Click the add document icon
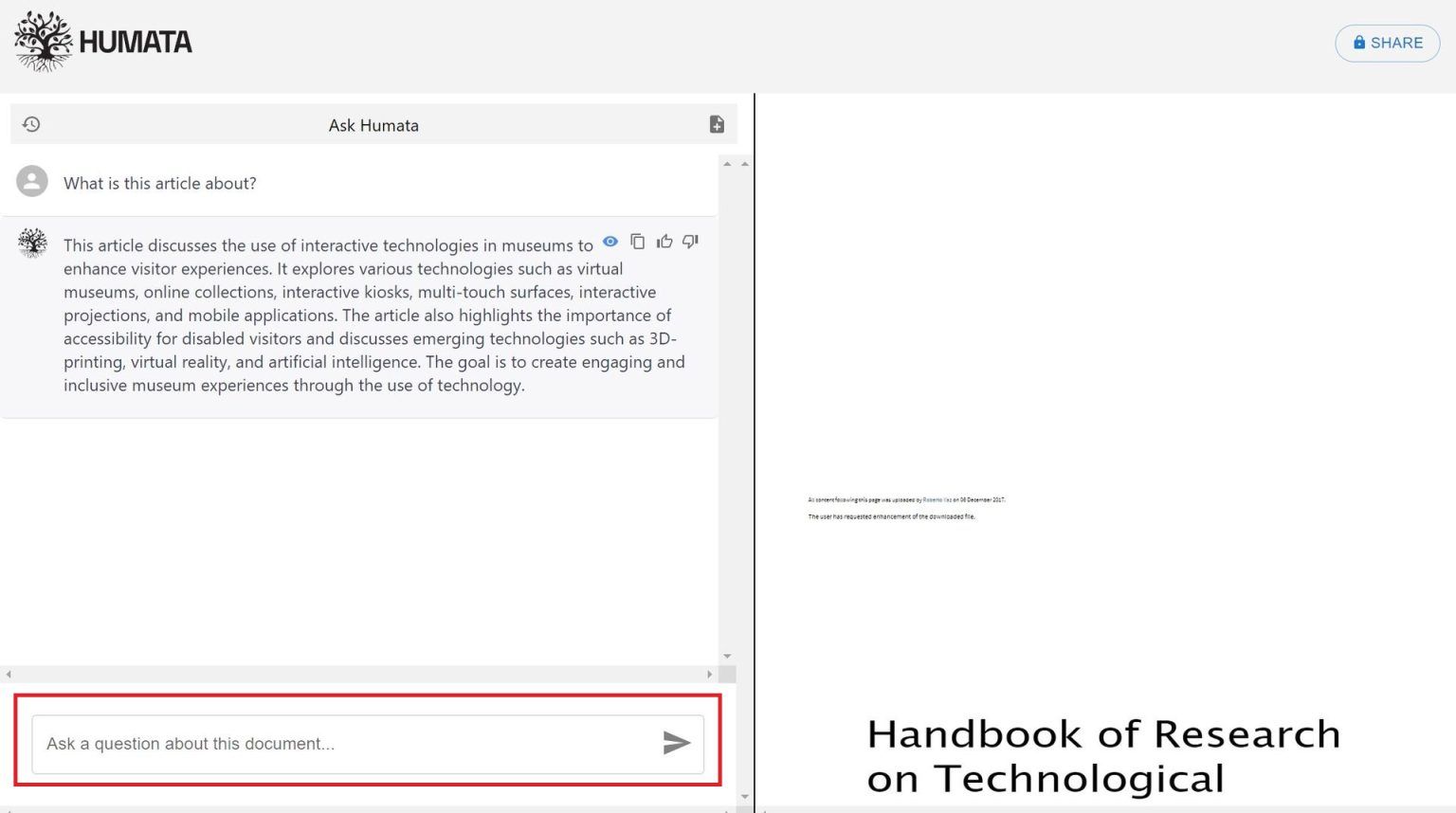Screen dimensions: 1456x813 pyautogui.click(x=717, y=124)
